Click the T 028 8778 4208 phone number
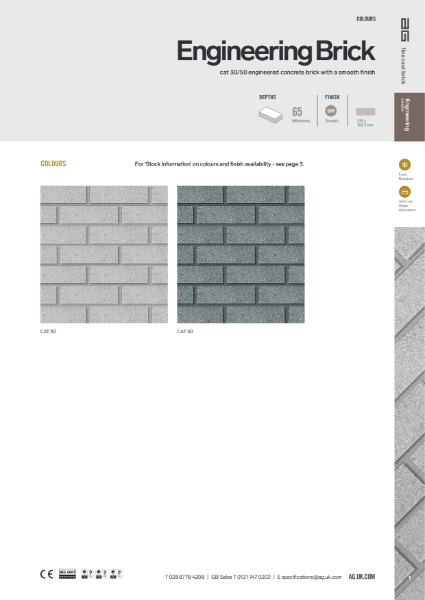The height and width of the screenshot is (600, 425). tap(184, 577)
